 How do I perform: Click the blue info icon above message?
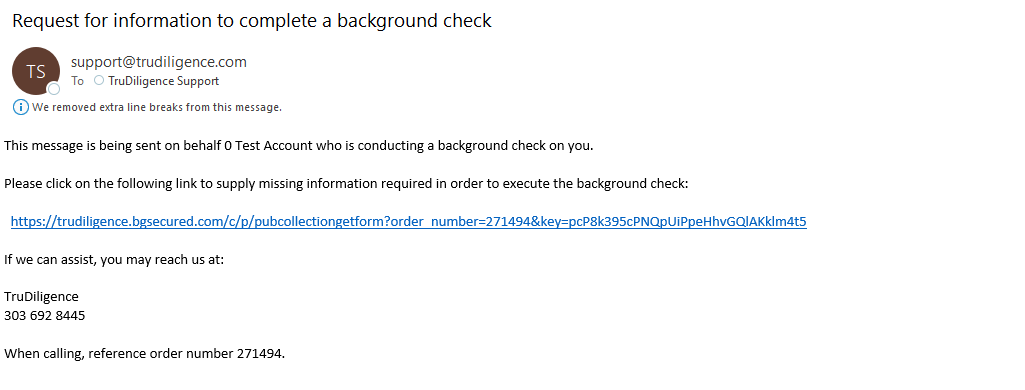[21, 107]
